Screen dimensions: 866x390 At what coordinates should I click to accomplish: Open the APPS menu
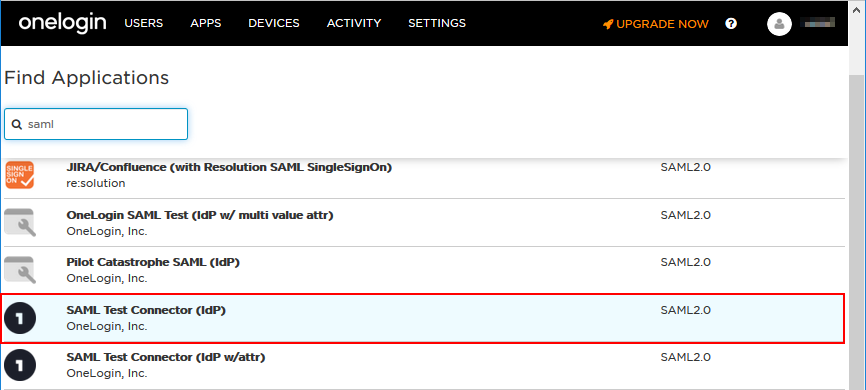[205, 23]
